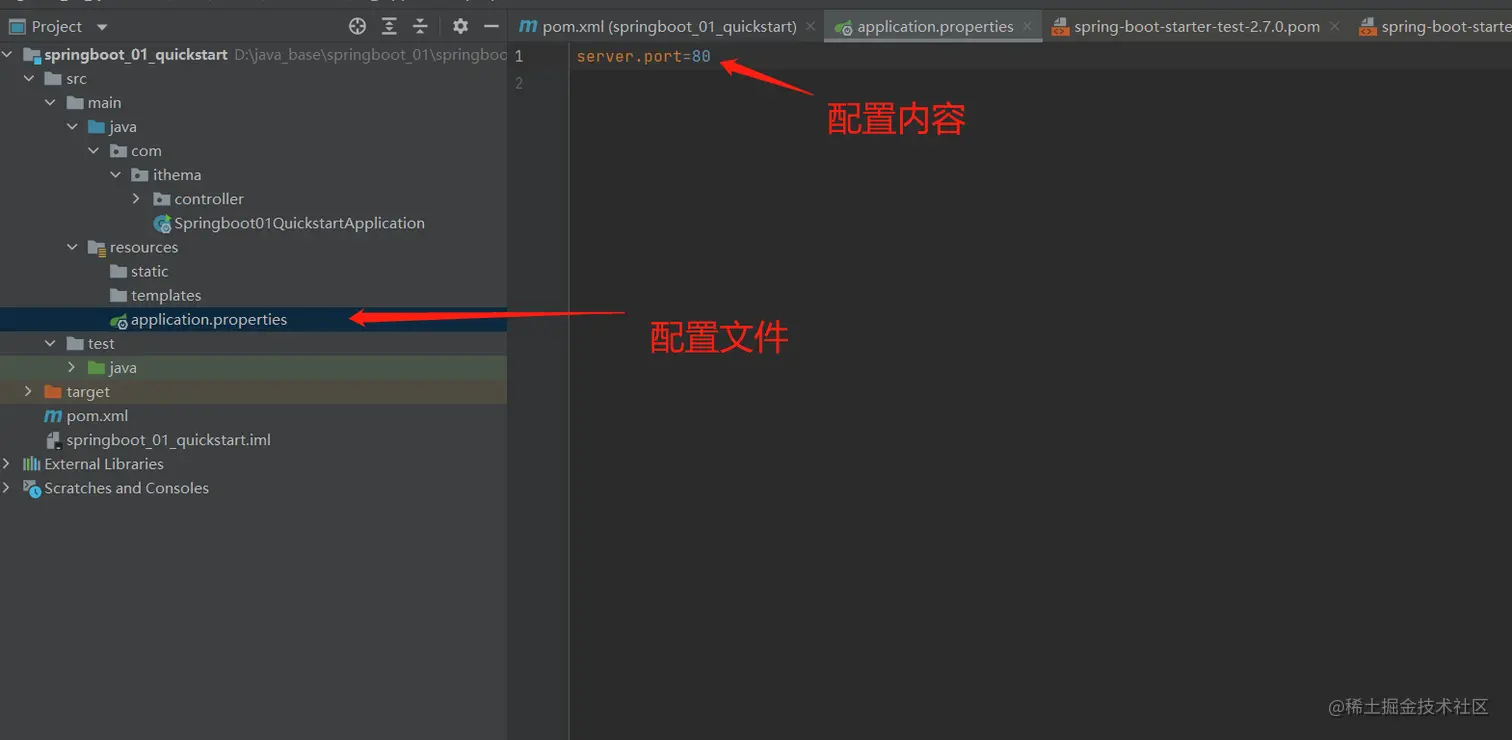The image size is (1512, 740).
Task: Switch to the pom.xml tab
Action: click(x=660, y=26)
